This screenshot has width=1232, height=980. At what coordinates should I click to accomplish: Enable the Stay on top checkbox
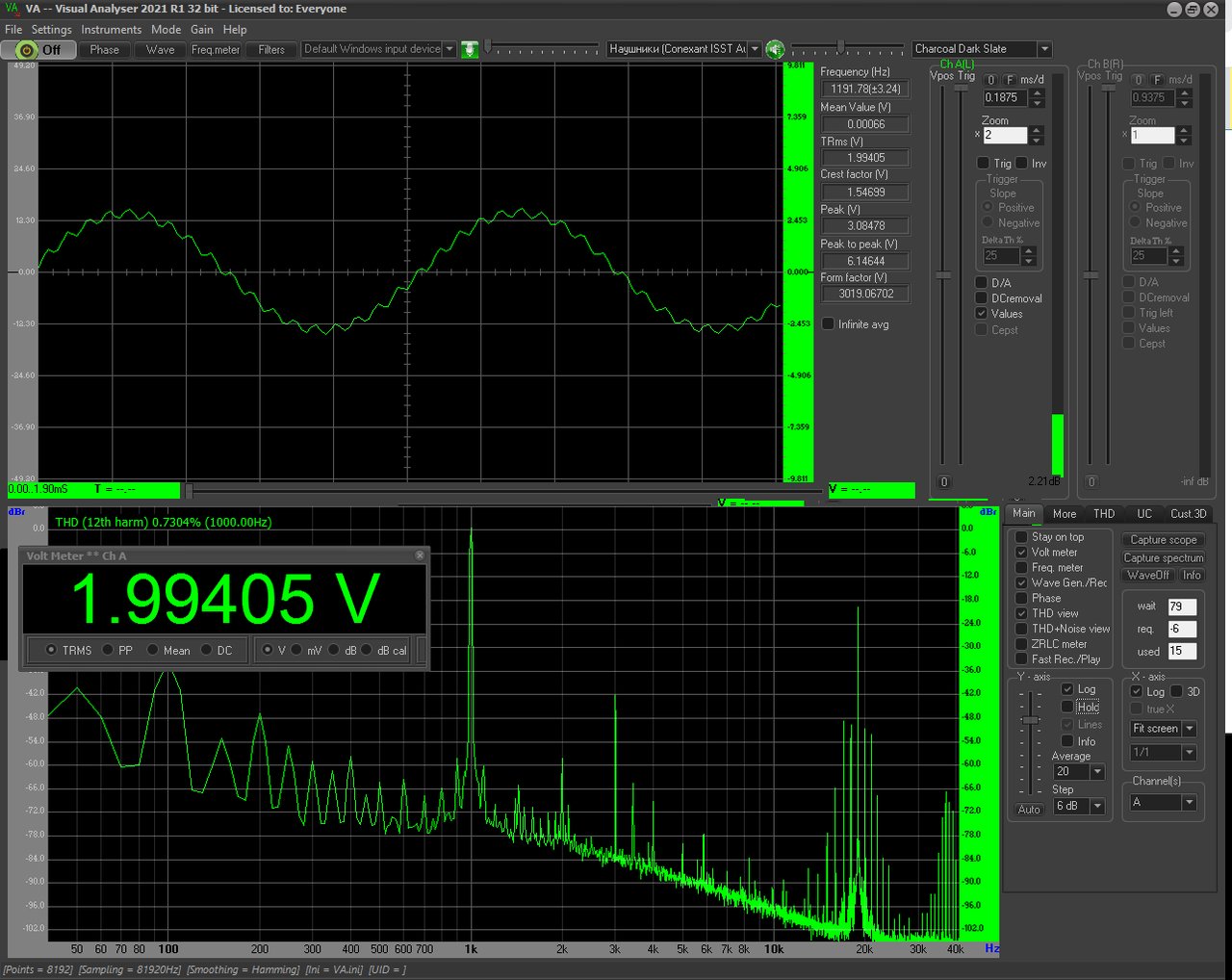pos(1021,537)
